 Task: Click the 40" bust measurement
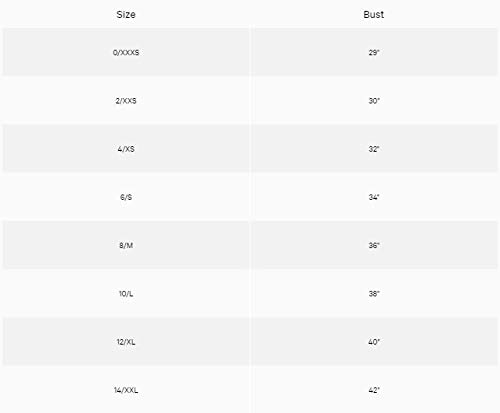tap(374, 342)
